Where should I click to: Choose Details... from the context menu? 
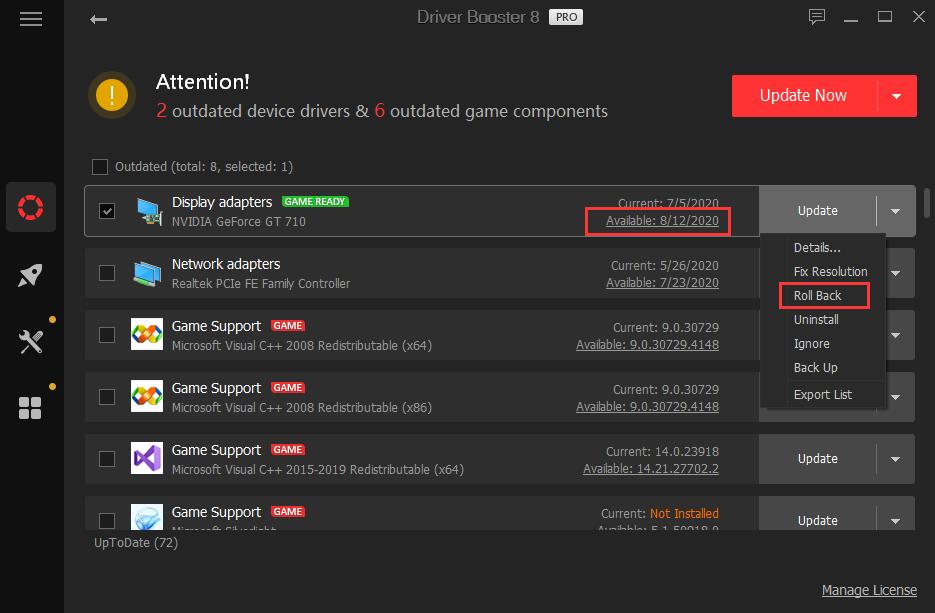tap(817, 247)
